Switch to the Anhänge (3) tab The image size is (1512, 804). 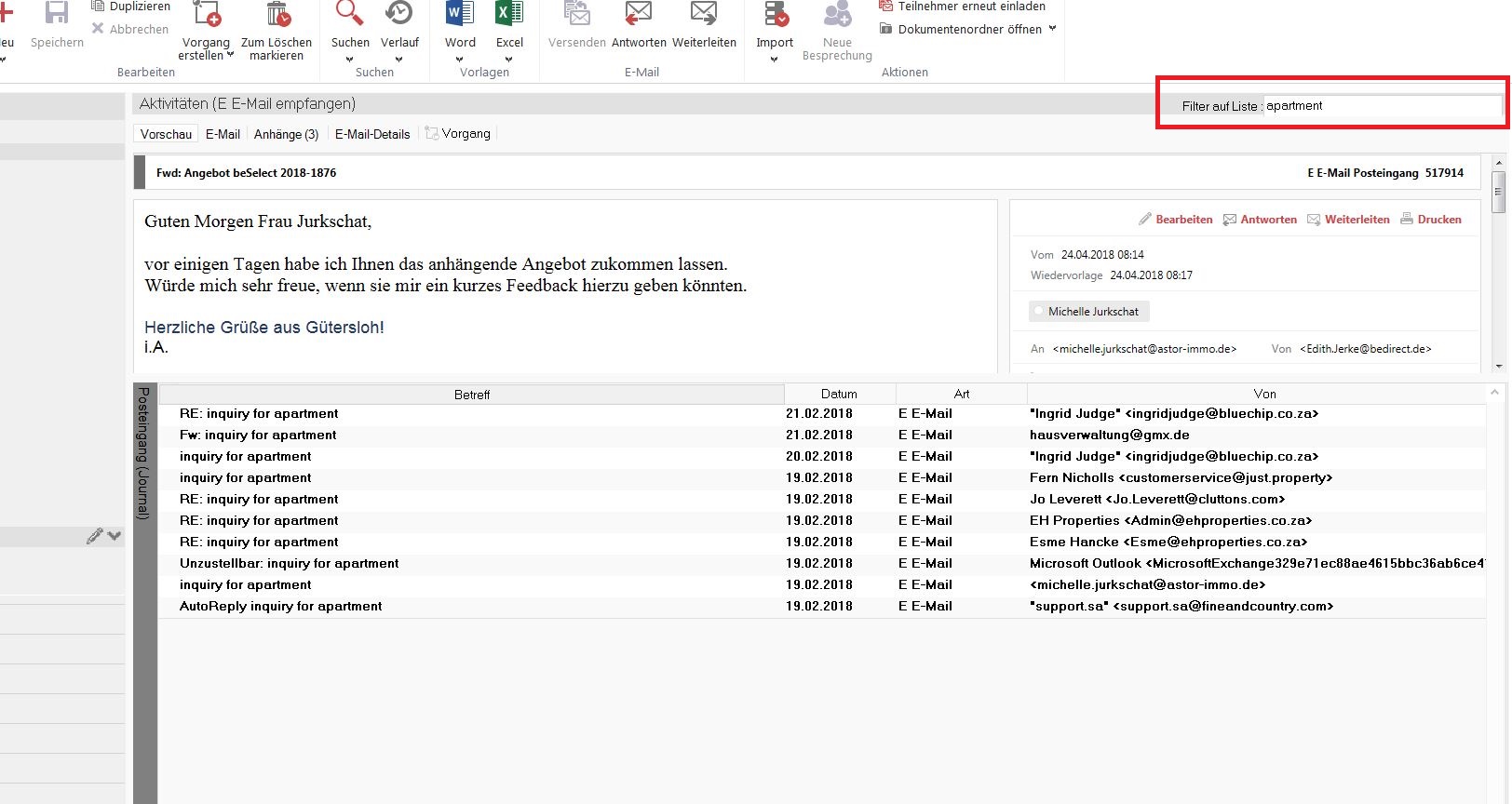[286, 134]
